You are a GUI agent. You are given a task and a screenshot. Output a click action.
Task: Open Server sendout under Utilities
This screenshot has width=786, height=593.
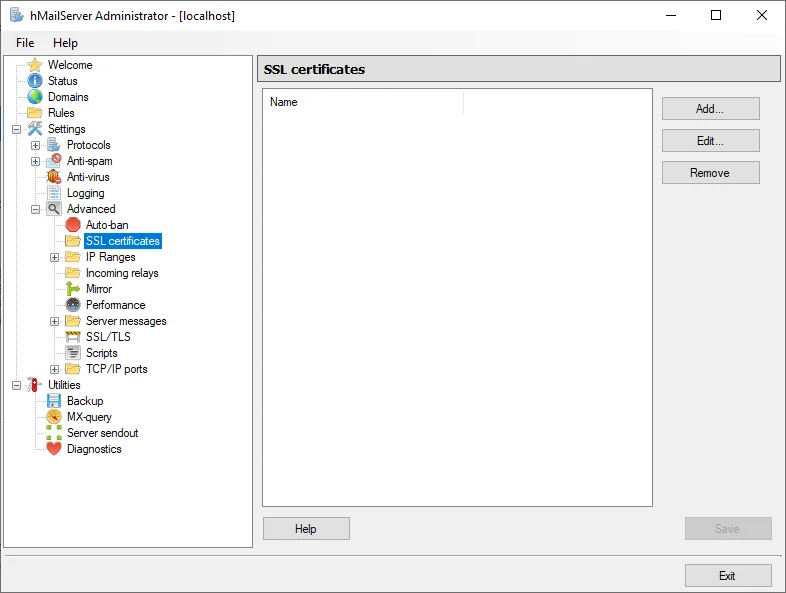tap(103, 433)
